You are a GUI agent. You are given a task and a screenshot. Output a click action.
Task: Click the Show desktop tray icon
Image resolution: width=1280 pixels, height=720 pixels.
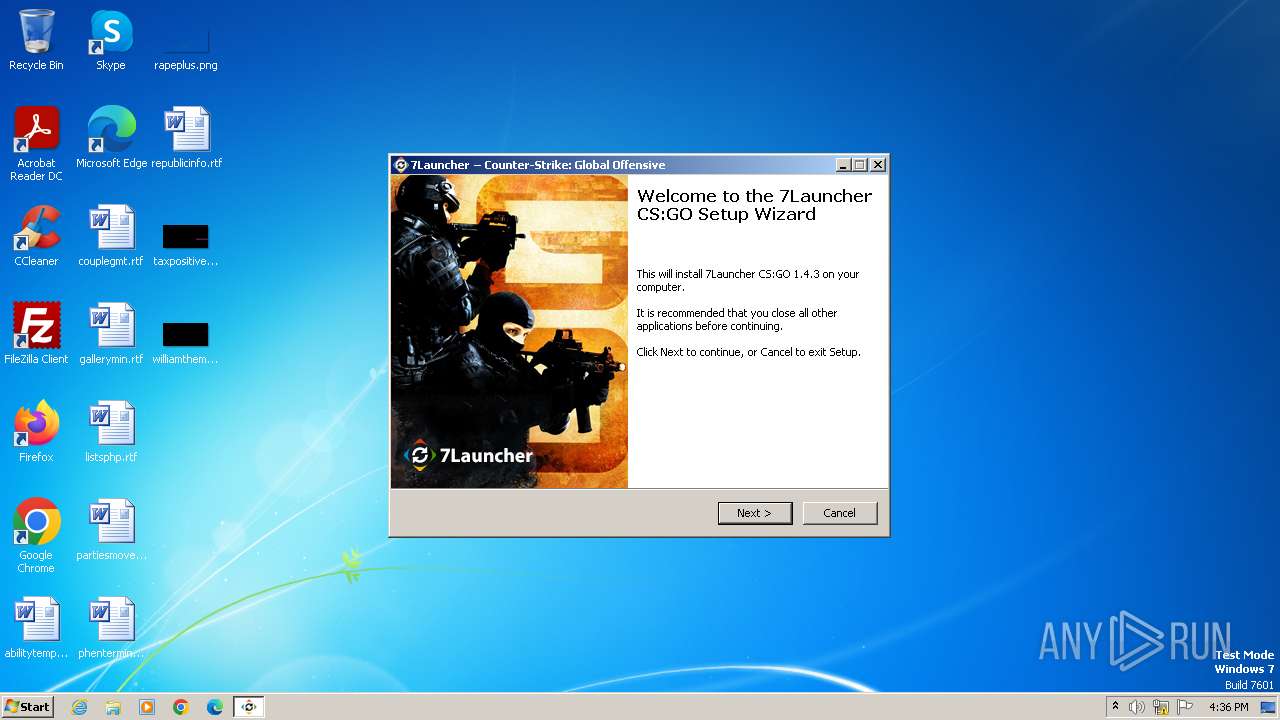point(1268,707)
